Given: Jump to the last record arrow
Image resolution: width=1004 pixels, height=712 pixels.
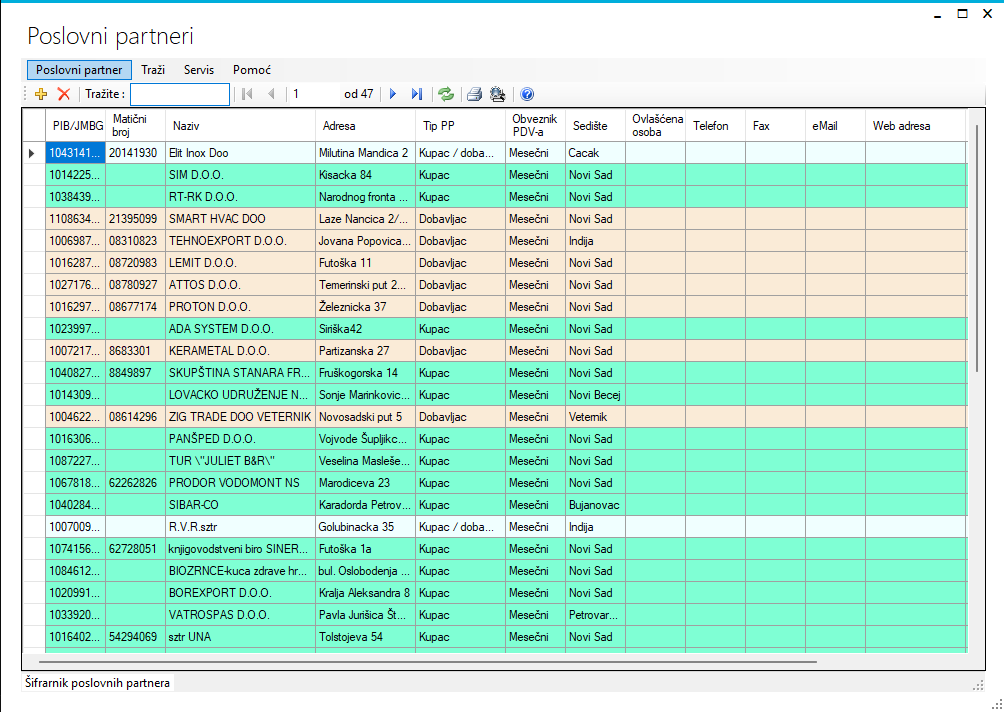Looking at the screenshot, I should 417,94.
